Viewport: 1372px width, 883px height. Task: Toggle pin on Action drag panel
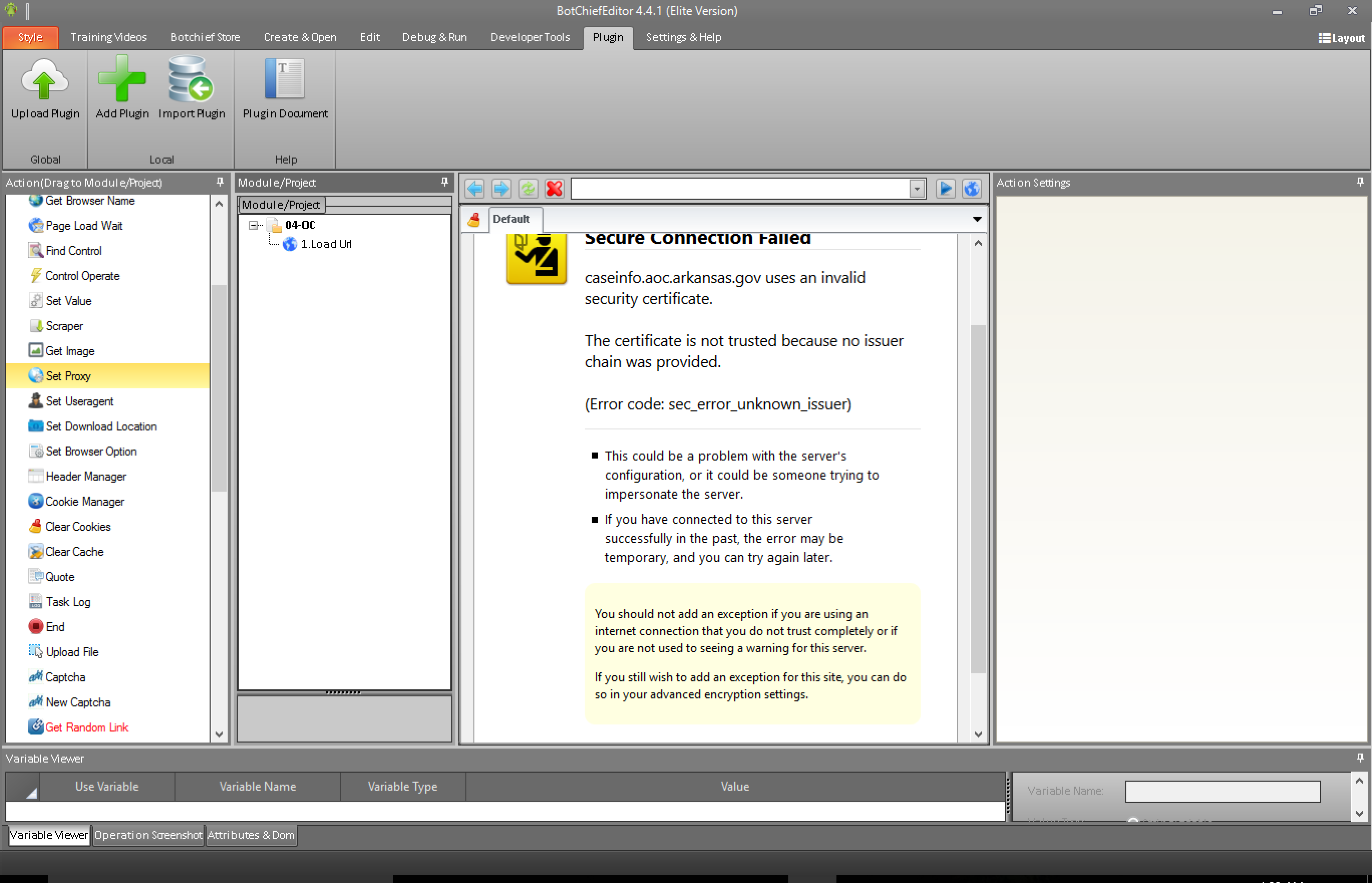click(x=220, y=182)
